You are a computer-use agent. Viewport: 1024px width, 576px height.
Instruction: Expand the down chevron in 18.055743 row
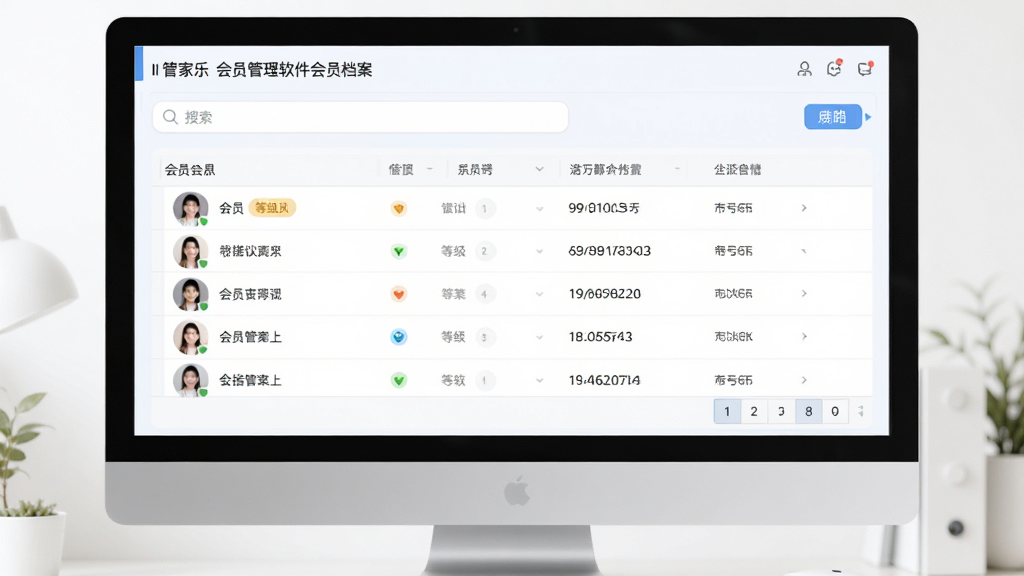coord(539,338)
